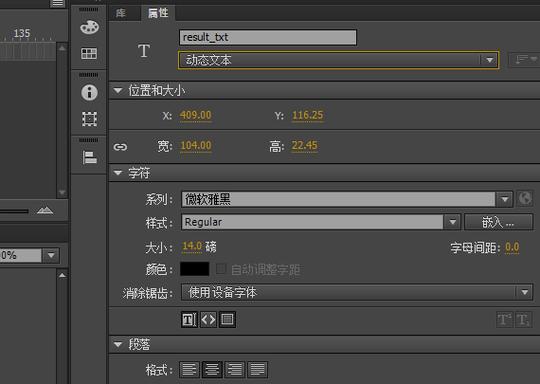Click timeline scrollbar down arrow
Viewport: 540px width, 384px height.
point(62,192)
